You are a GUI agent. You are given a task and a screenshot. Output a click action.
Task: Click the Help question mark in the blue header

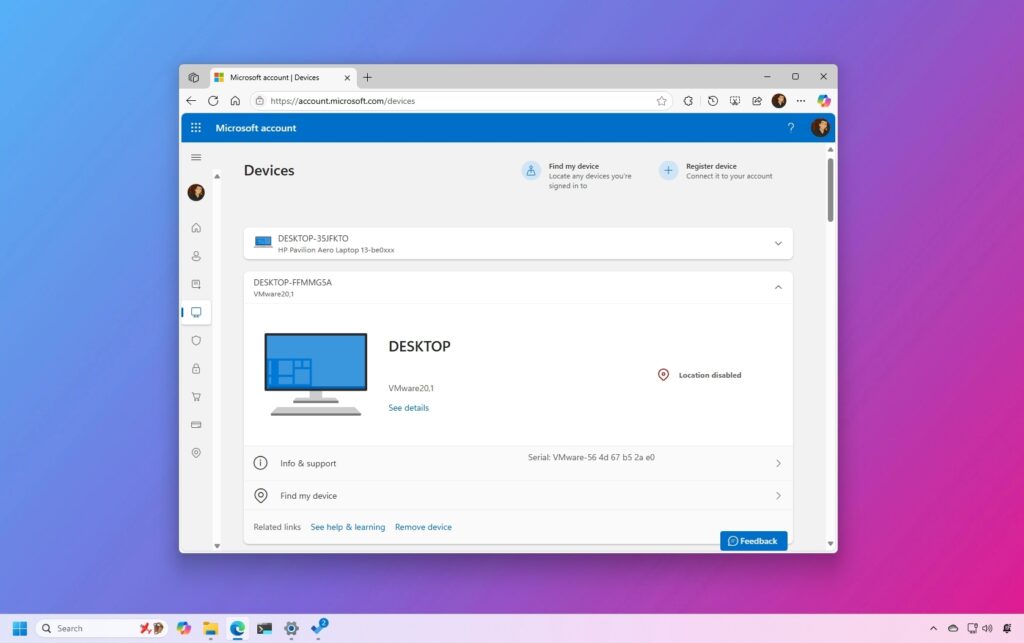[791, 128]
